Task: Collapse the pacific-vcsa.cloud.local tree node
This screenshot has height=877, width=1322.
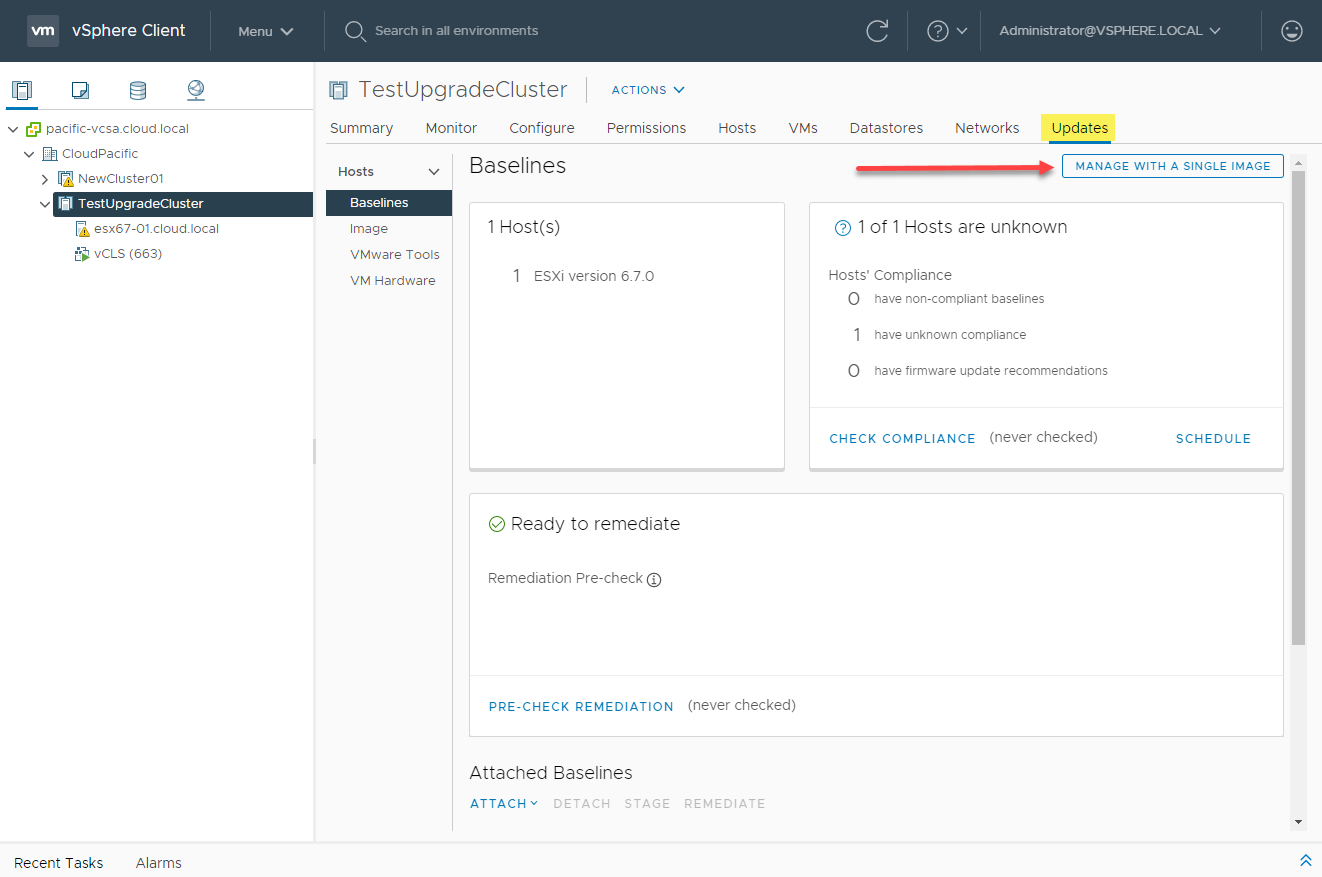Action: coord(13,129)
